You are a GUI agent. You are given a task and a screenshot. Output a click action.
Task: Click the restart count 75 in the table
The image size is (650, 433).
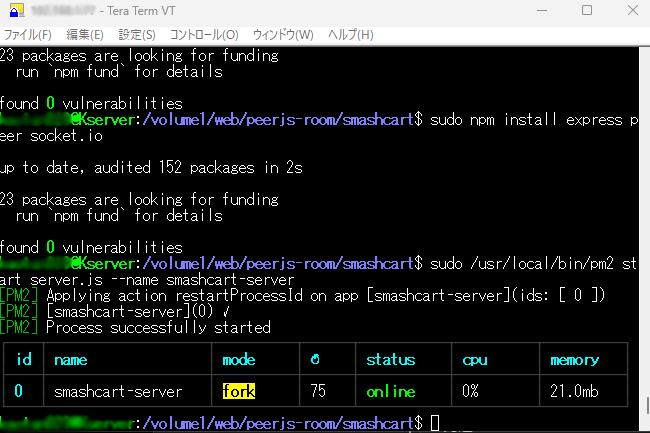(318, 392)
